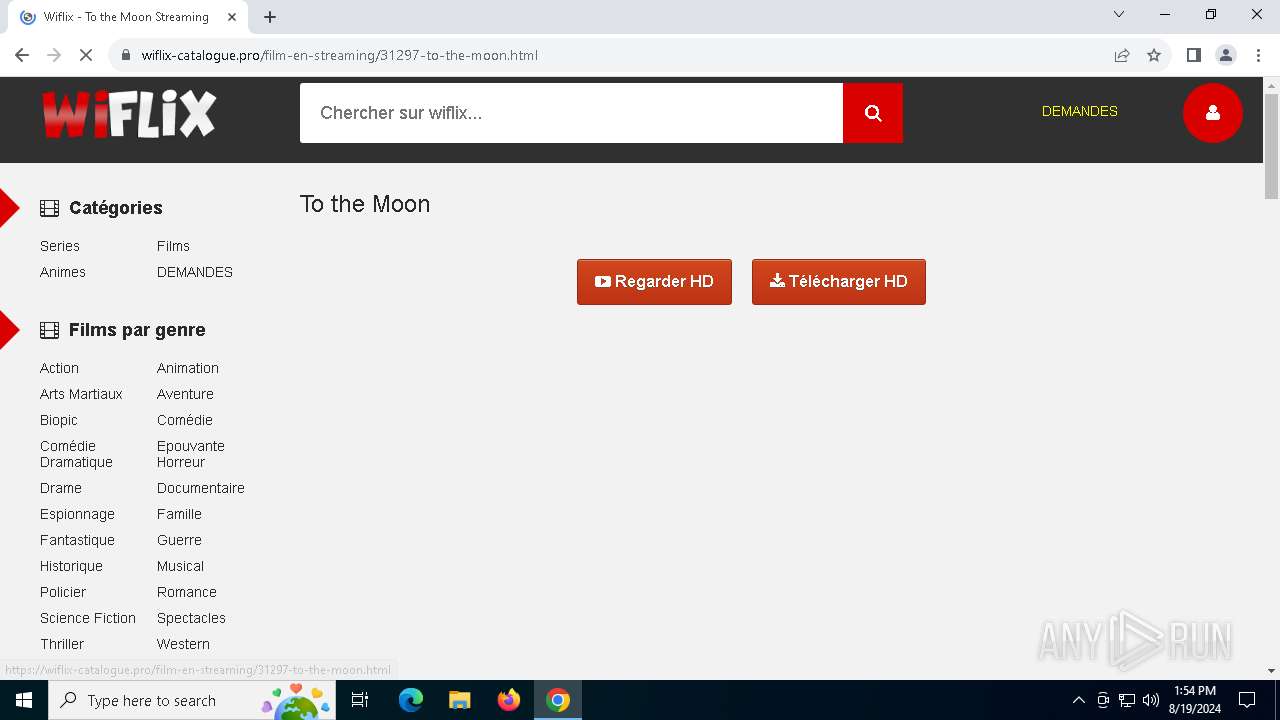Open Spectacles genre
The image size is (1280, 720).
[191, 618]
